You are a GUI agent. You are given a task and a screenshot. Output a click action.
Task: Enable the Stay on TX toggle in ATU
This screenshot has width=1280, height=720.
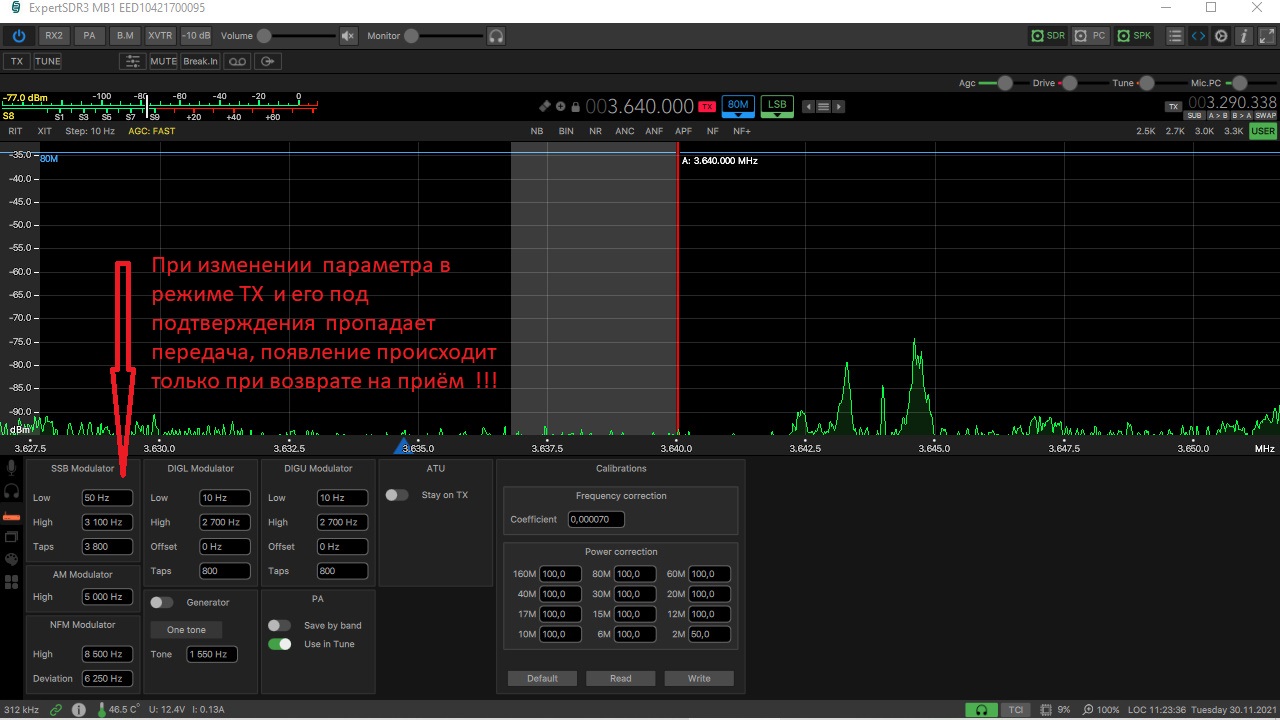[396, 495]
